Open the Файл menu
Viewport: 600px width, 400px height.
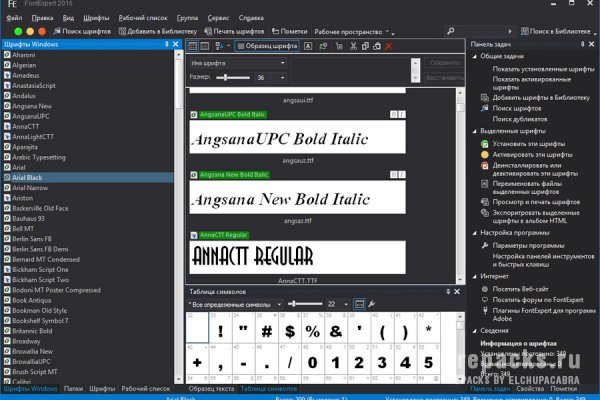(x=14, y=18)
